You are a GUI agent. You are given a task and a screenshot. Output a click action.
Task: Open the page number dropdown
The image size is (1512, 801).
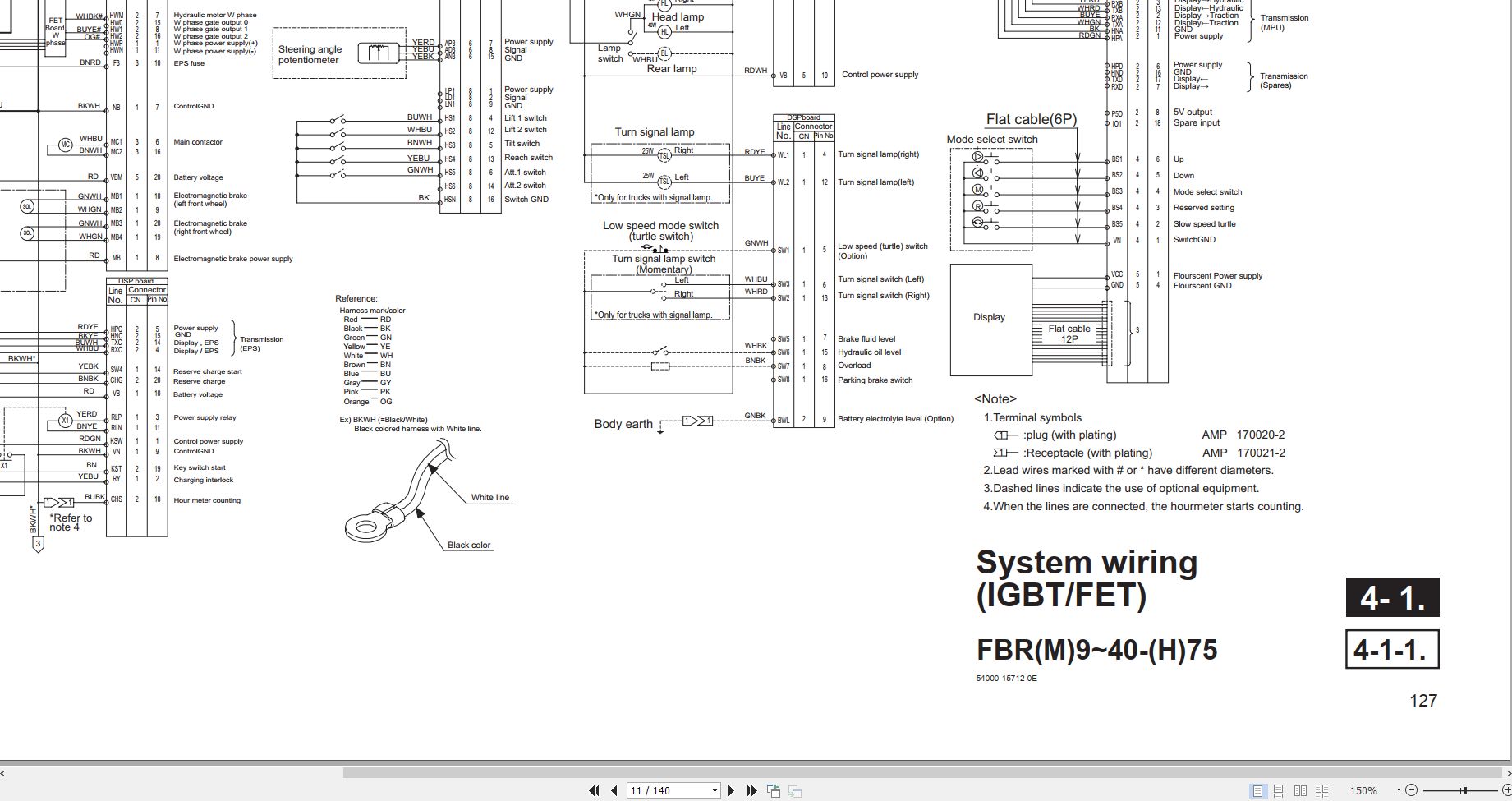[x=715, y=790]
